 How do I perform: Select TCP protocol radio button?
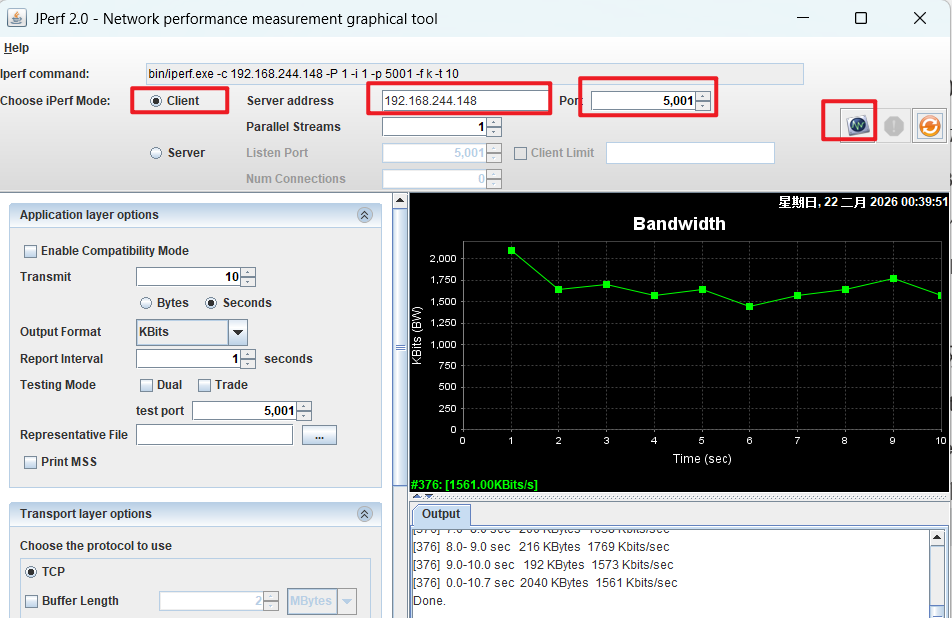click(31, 572)
